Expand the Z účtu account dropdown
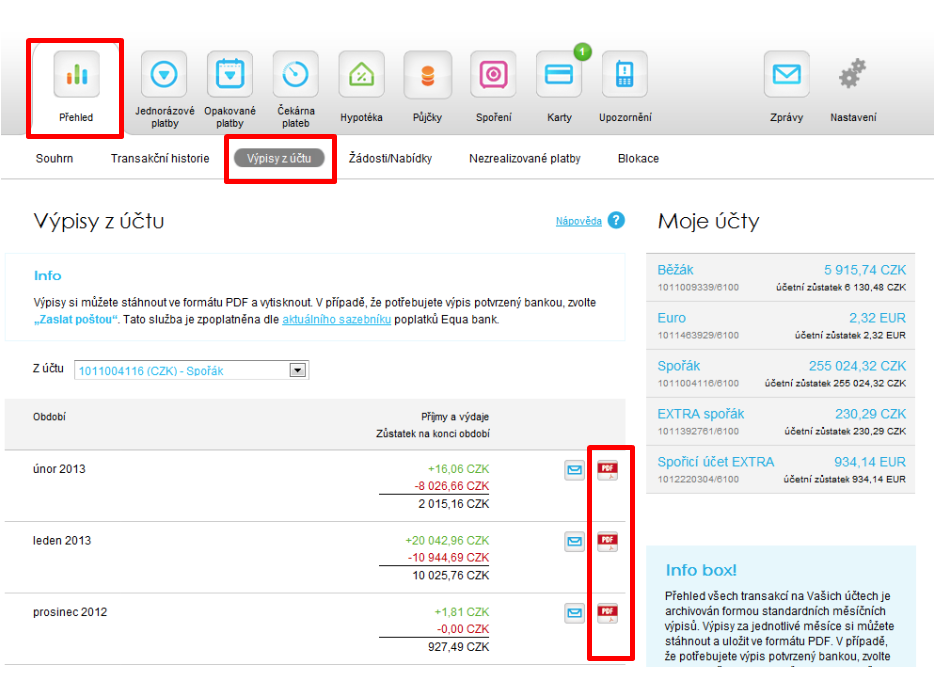The width and height of the screenshot is (938, 680). (x=297, y=371)
